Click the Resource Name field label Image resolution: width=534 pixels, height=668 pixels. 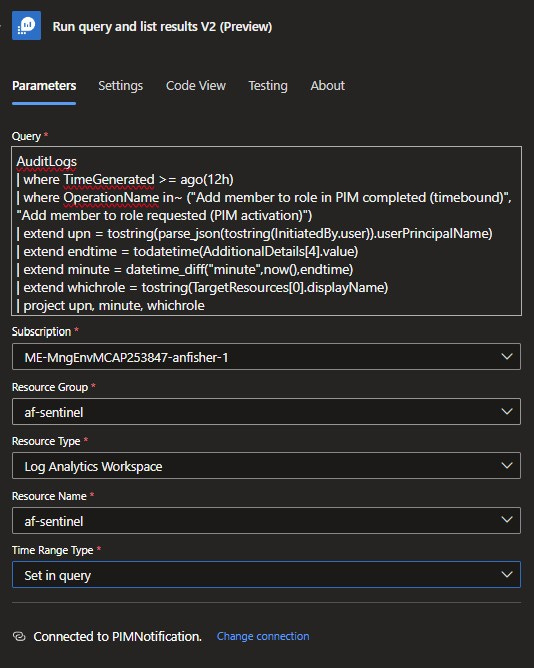(49, 496)
